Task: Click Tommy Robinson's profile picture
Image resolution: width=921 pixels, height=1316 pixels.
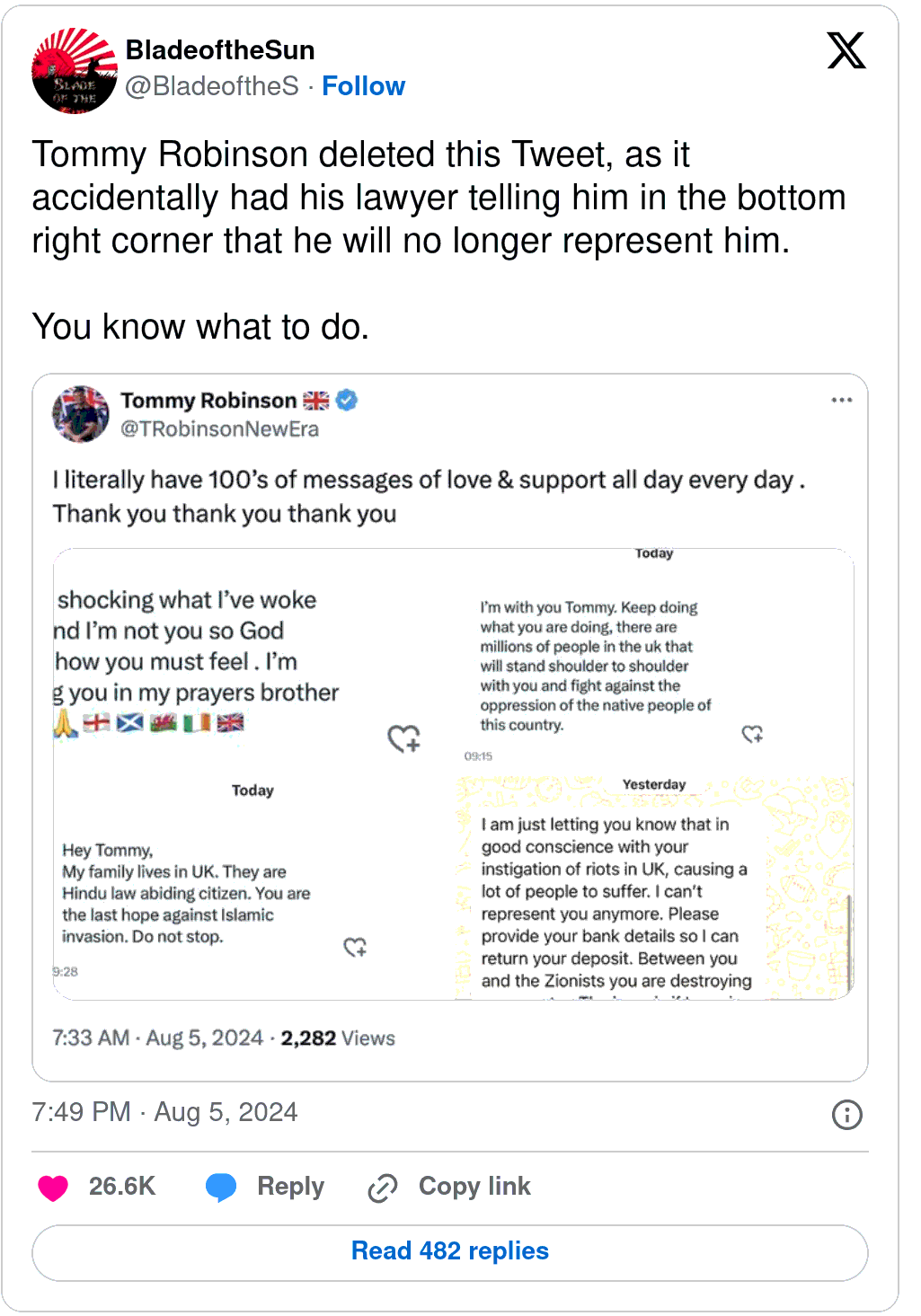Action: pos(81,414)
